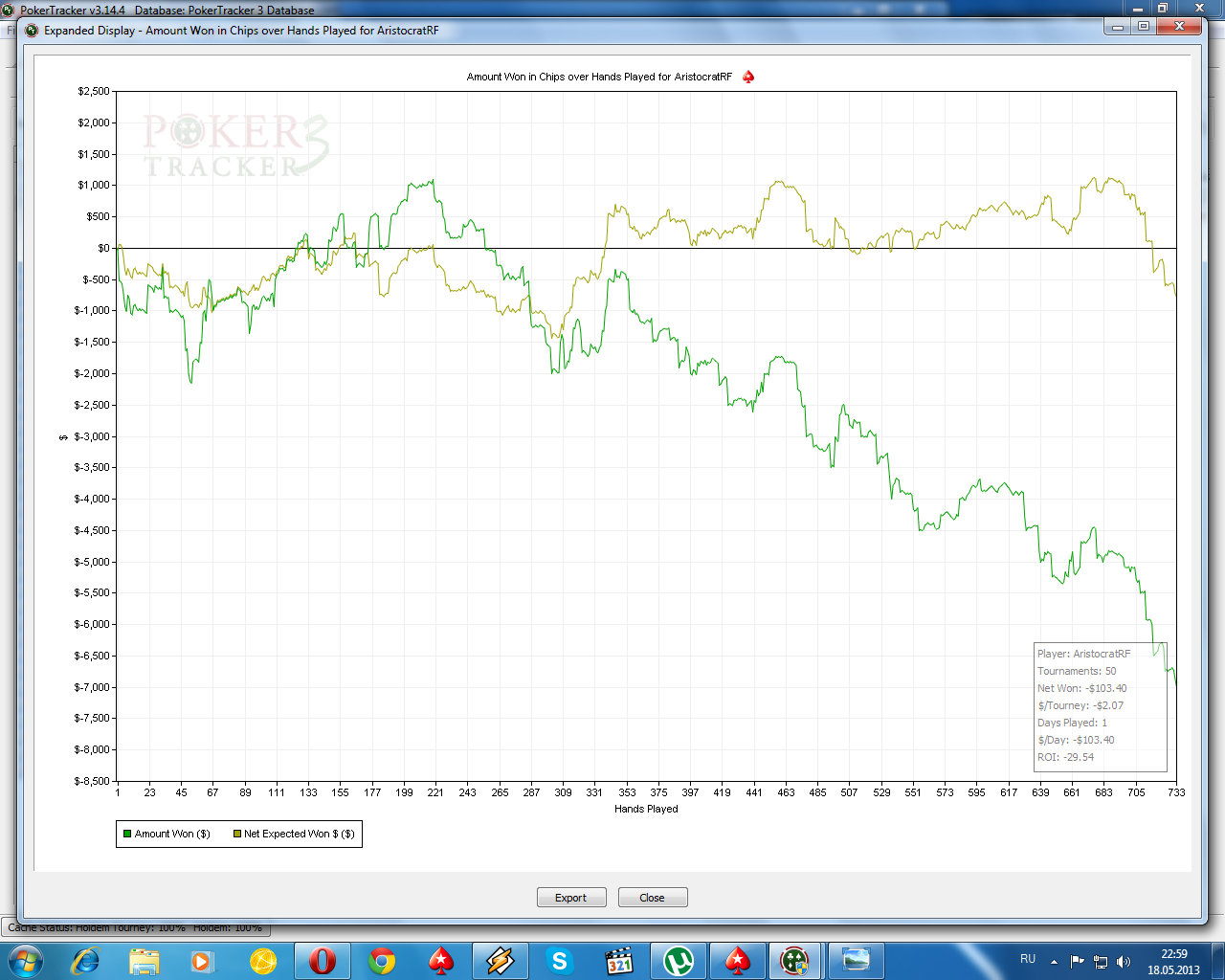Maximize the Expanded Display window

pos(1143,27)
